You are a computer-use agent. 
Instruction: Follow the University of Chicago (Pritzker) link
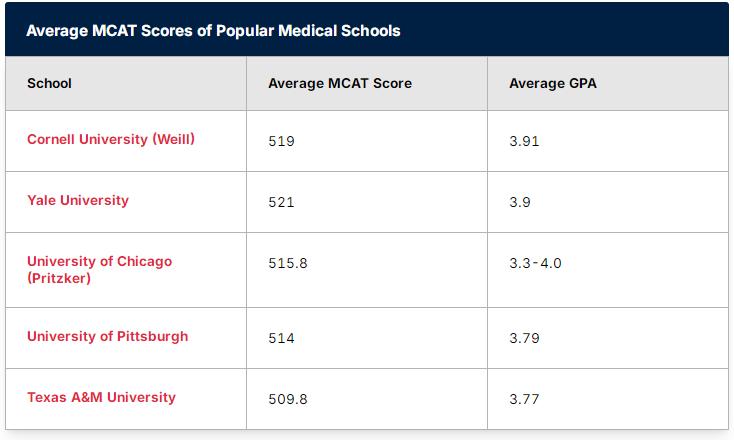pyautogui.click(x=99, y=270)
